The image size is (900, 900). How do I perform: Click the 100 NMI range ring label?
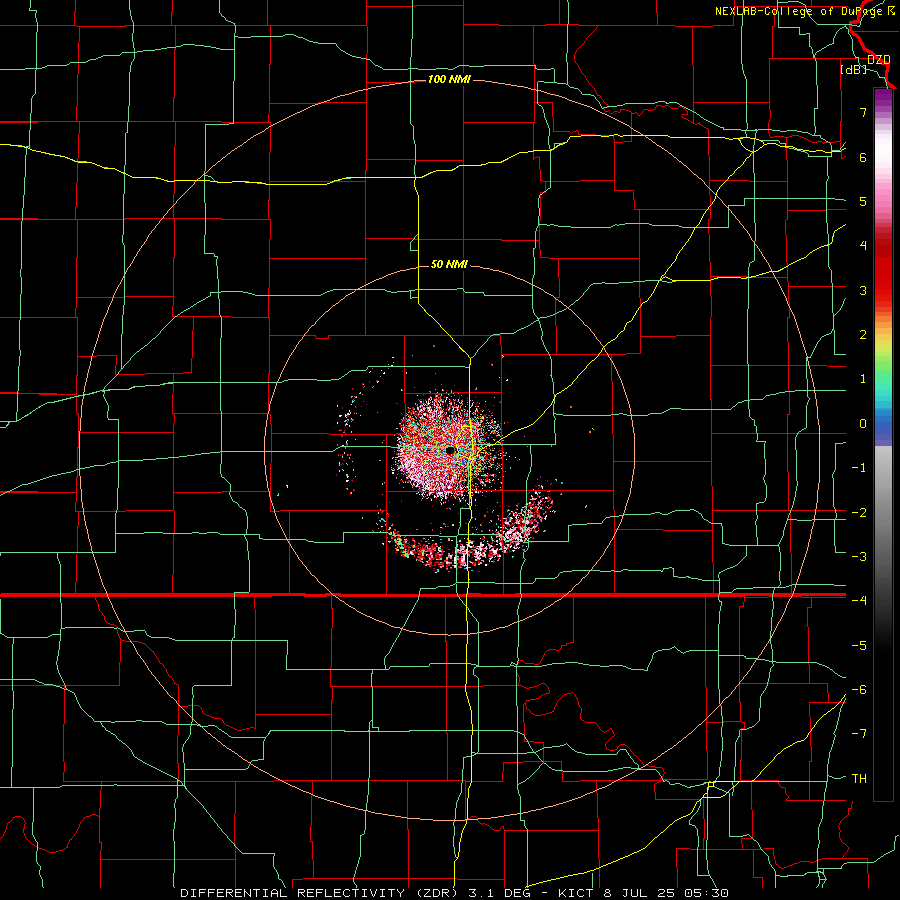point(449,79)
